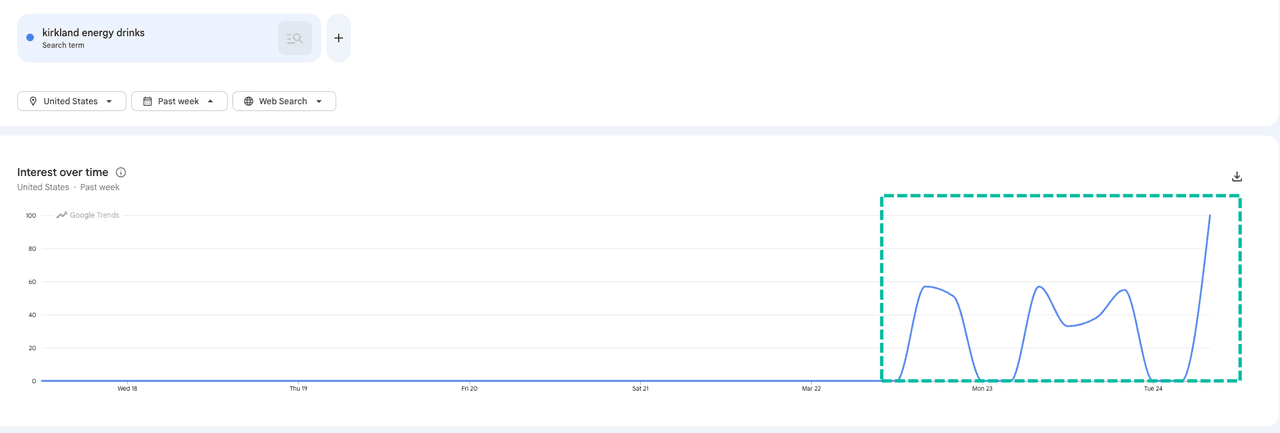Viewport: 1280px width, 433px height.
Task: Click the 60 value on the y-axis
Action: point(31,282)
